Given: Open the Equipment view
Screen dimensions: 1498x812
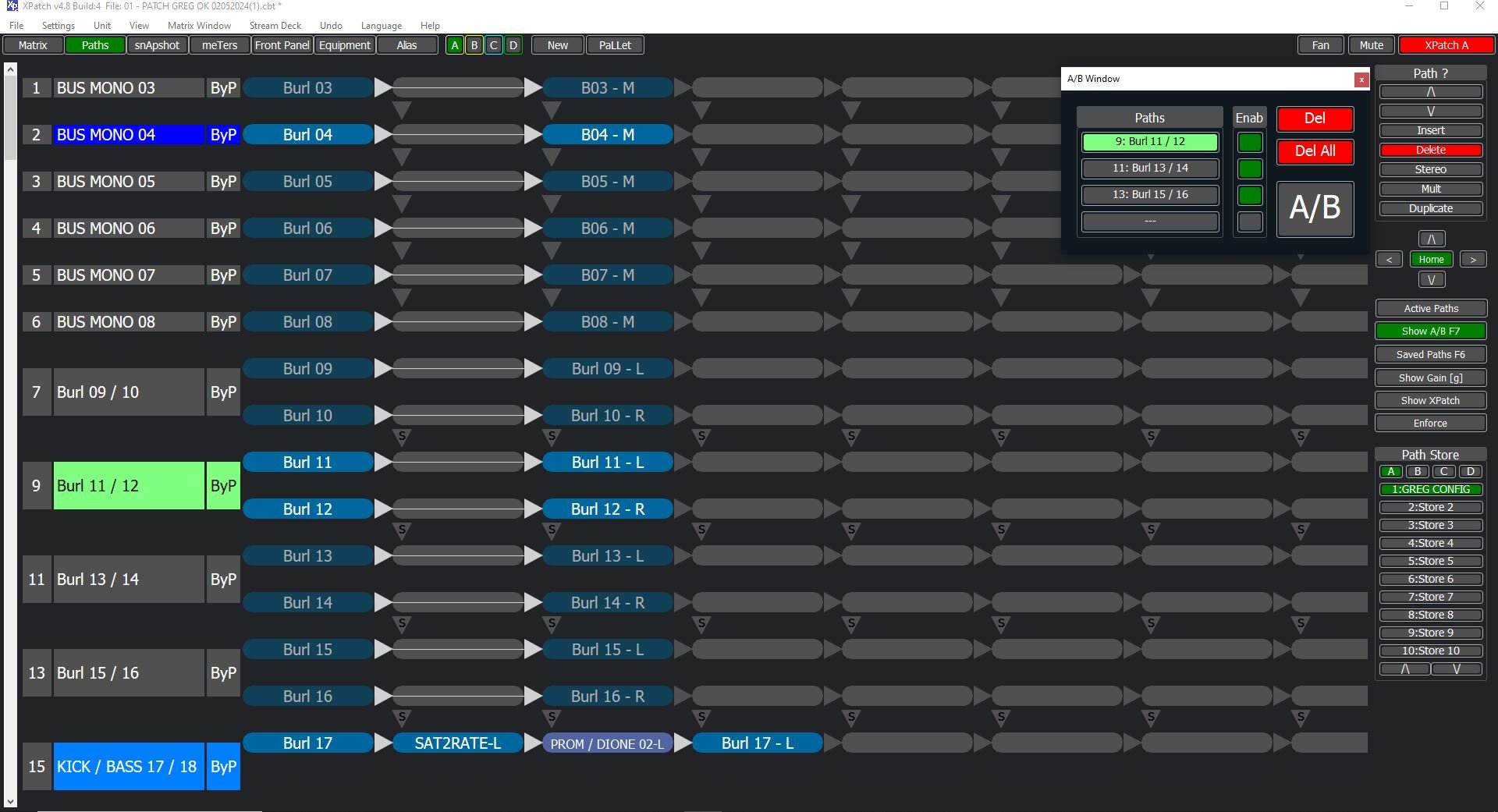Looking at the screenshot, I should [344, 45].
